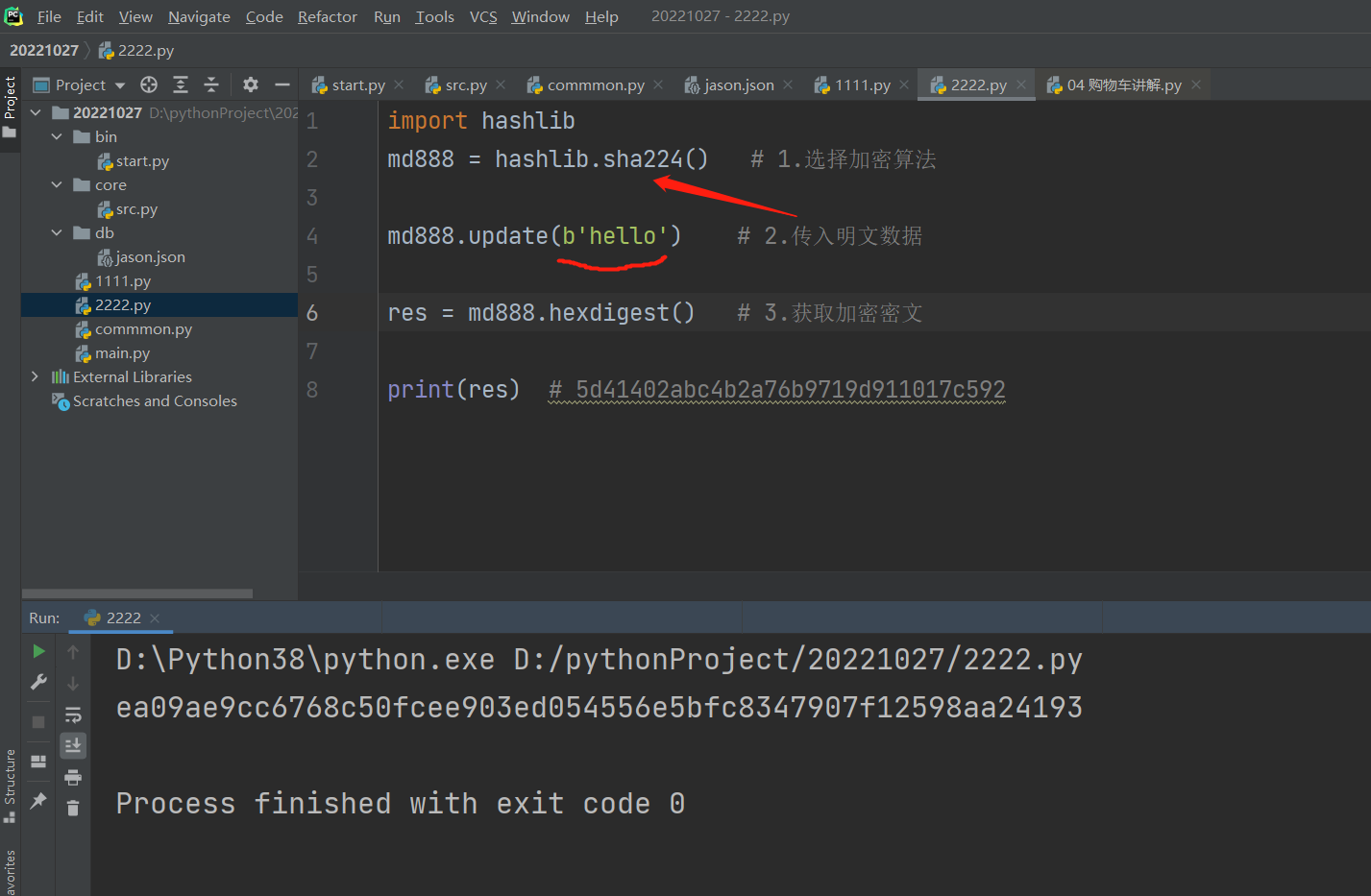Open Project panel settings gear
The width and height of the screenshot is (1371, 896).
(251, 85)
